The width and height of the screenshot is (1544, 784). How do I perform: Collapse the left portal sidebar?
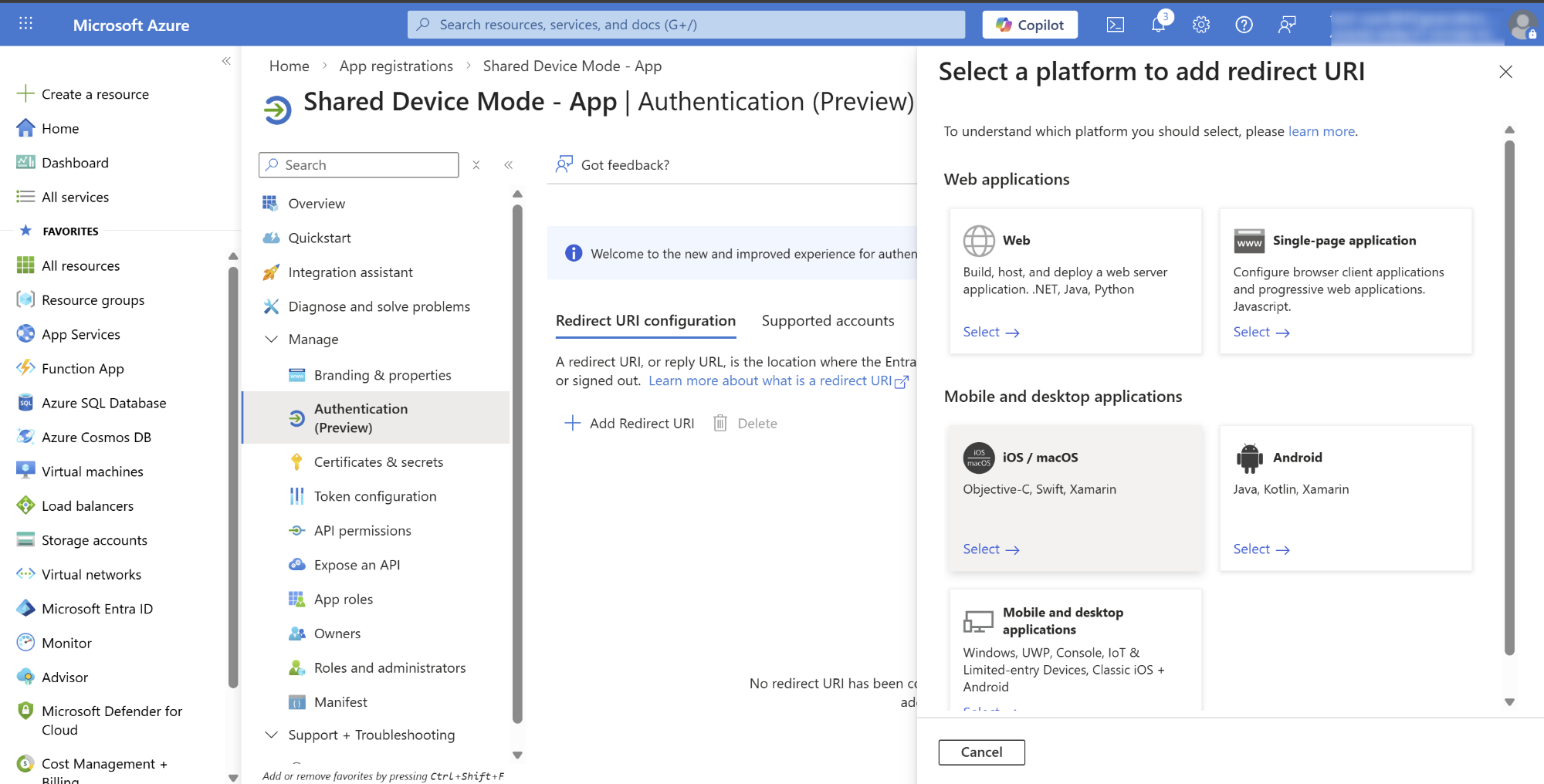point(226,61)
